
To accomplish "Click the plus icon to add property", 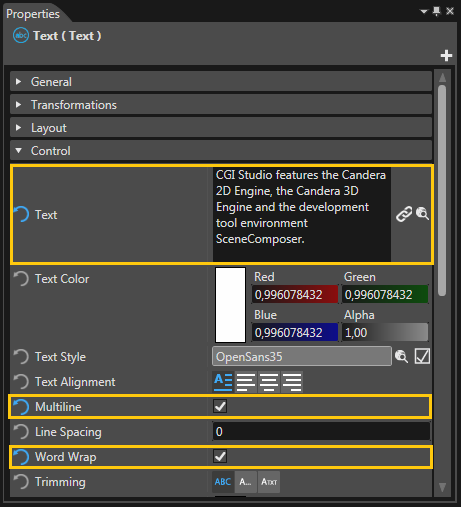I will 446,55.
